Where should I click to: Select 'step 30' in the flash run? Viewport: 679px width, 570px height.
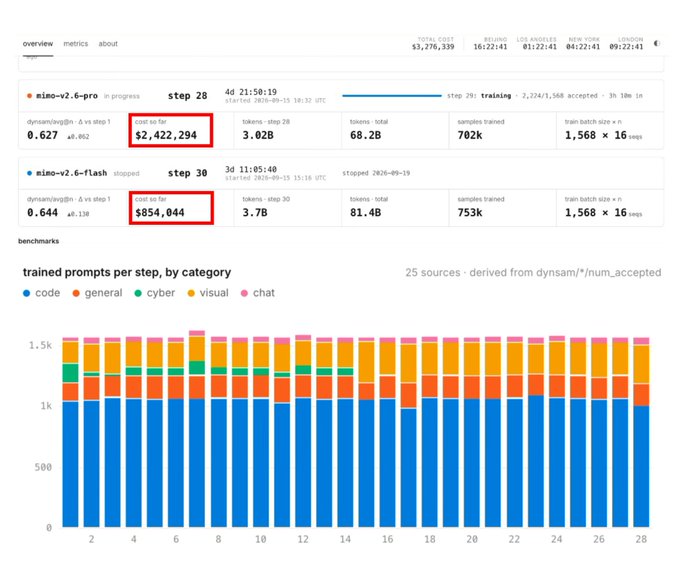[188, 173]
